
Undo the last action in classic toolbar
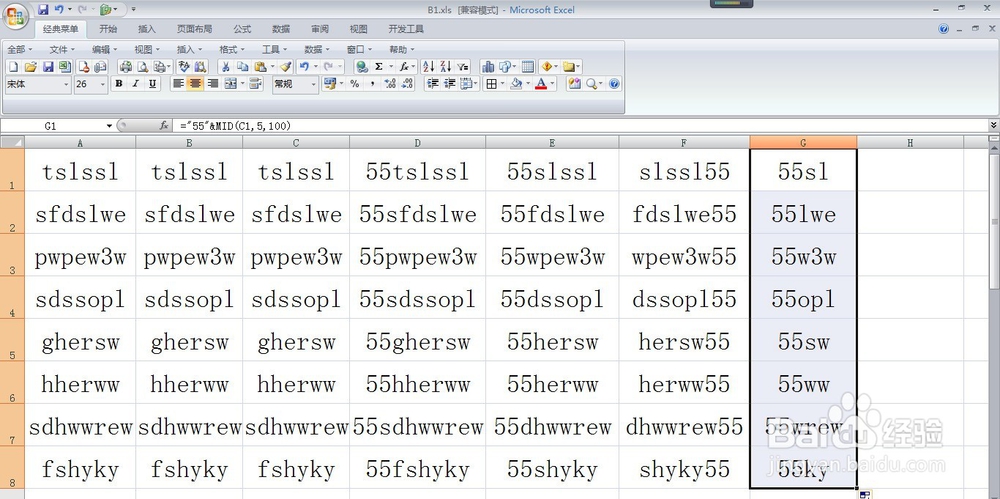[x=304, y=66]
